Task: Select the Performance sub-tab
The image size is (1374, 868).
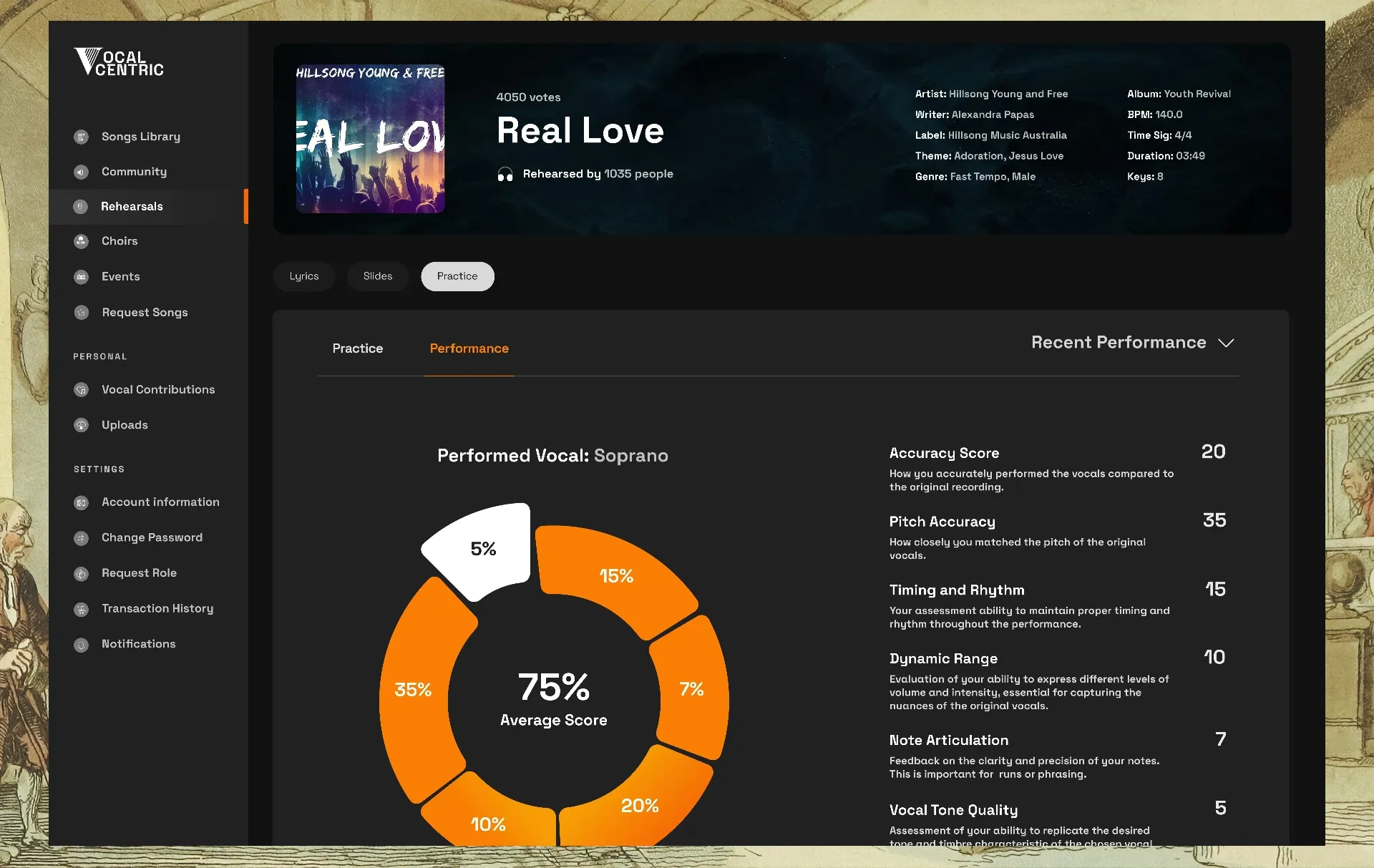Action: (x=469, y=348)
